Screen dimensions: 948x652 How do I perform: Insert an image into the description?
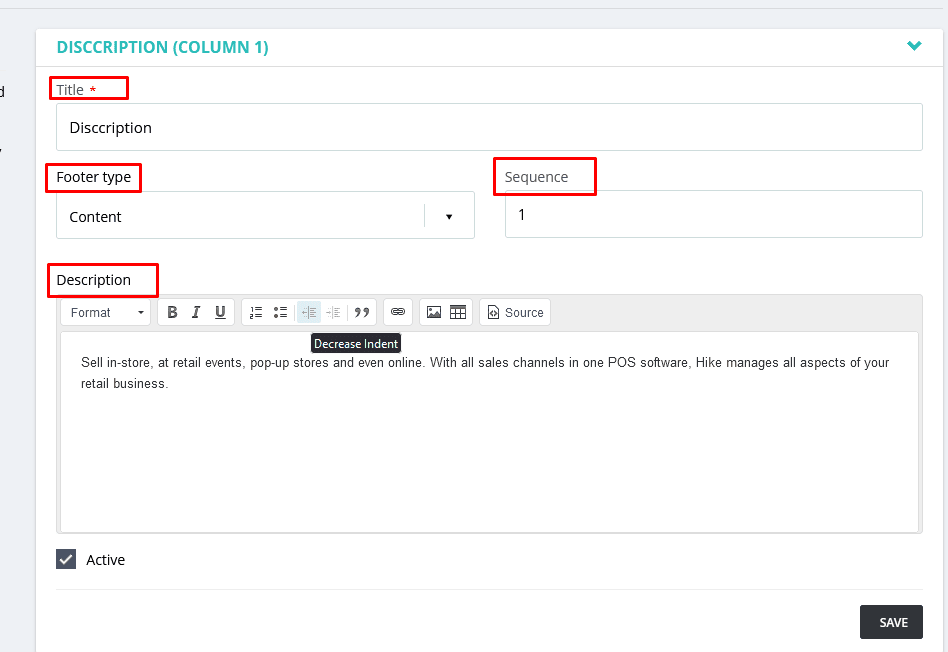point(434,312)
